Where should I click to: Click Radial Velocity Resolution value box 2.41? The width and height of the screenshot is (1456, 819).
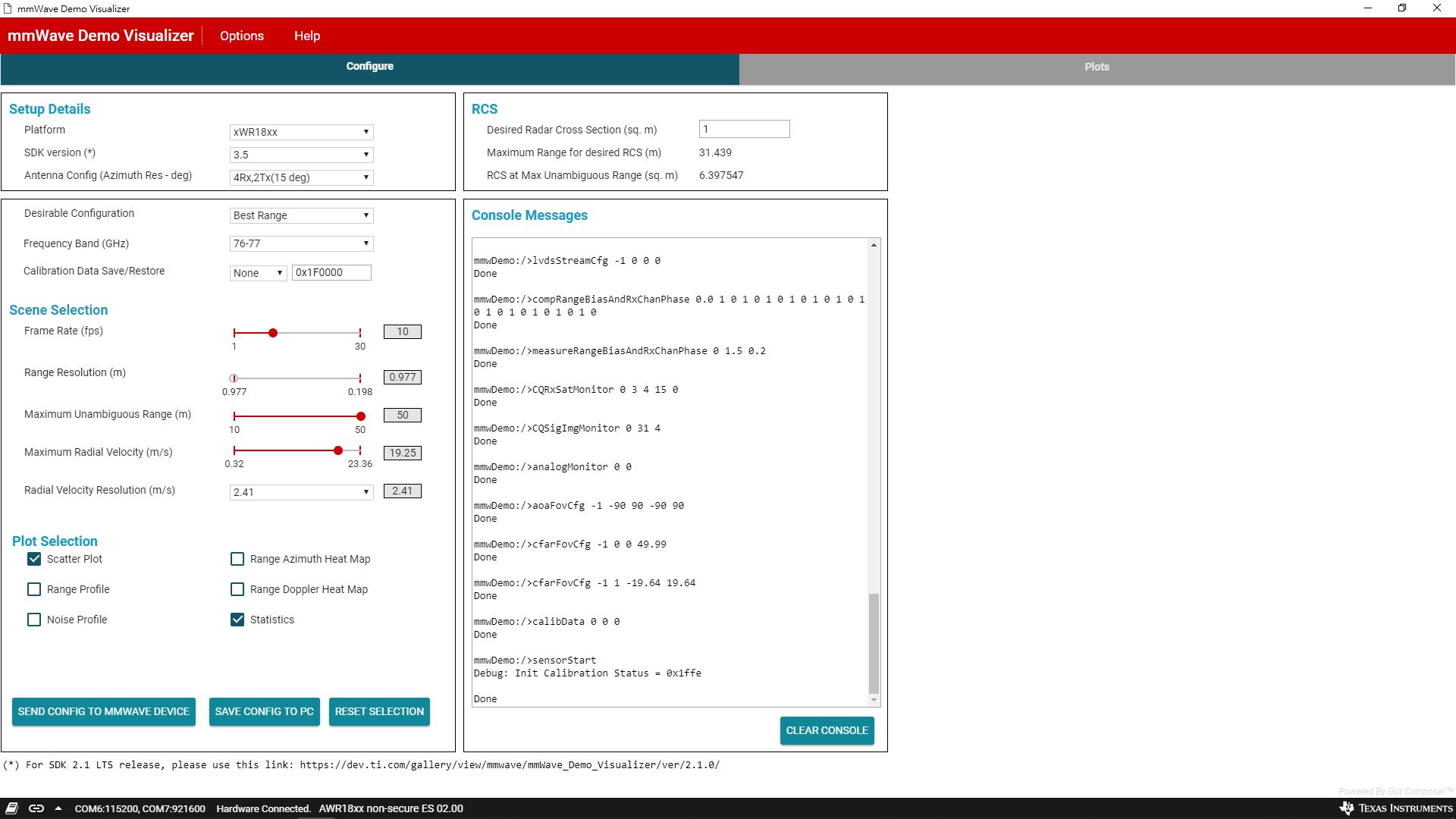(403, 491)
